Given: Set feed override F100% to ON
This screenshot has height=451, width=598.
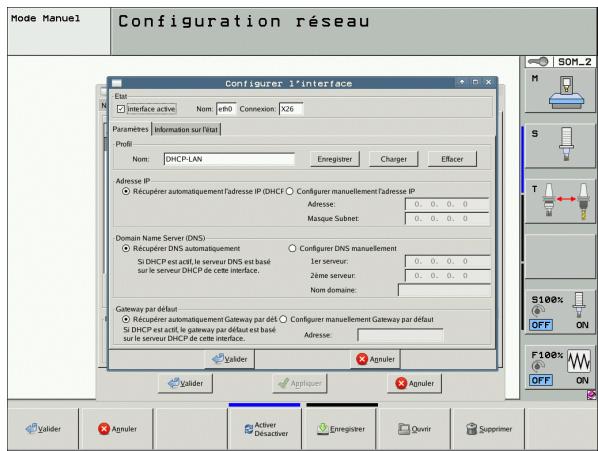Looking at the screenshot, I should point(582,380).
